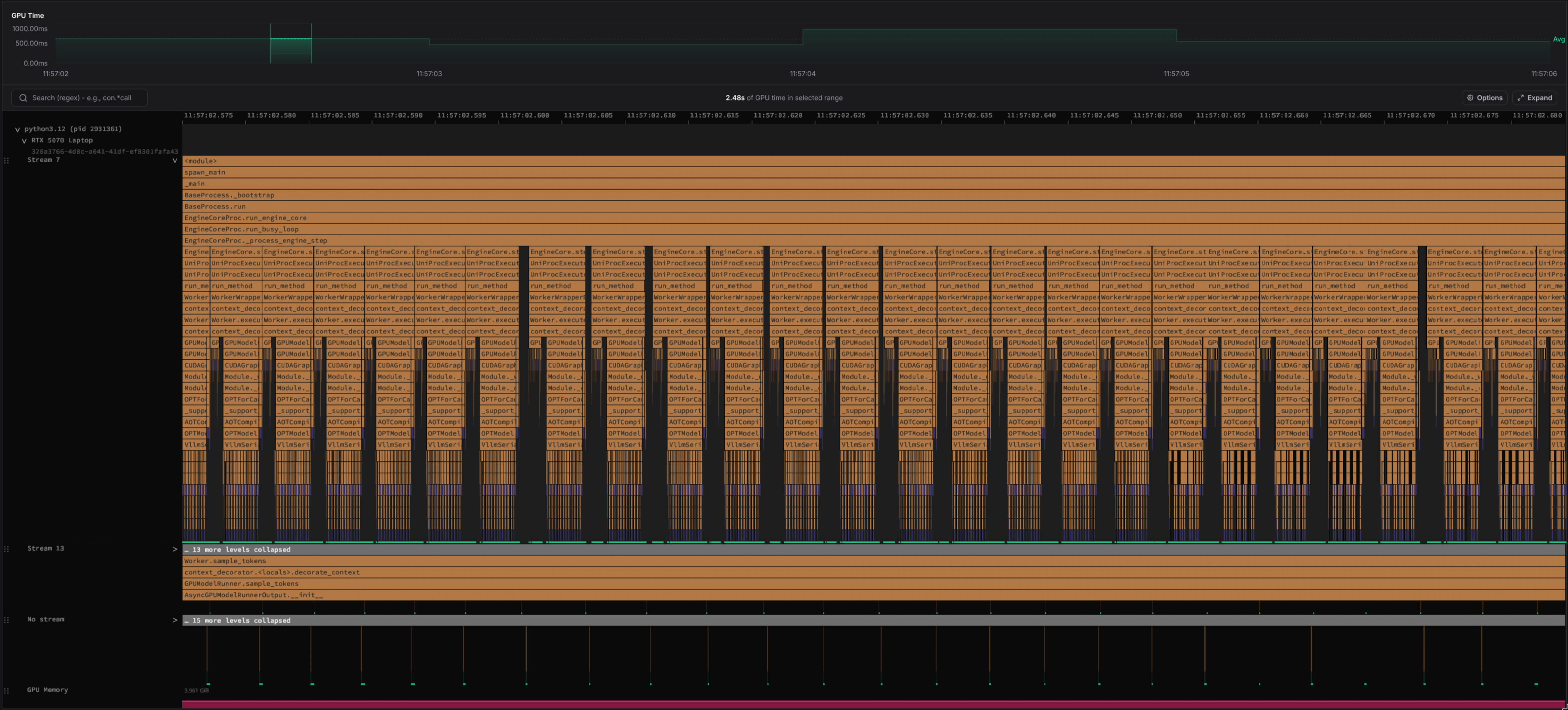Click the 2.48s of GPU time summary text
Image resolution: width=1568 pixels, height=710 pixels.
pos(784,98)
